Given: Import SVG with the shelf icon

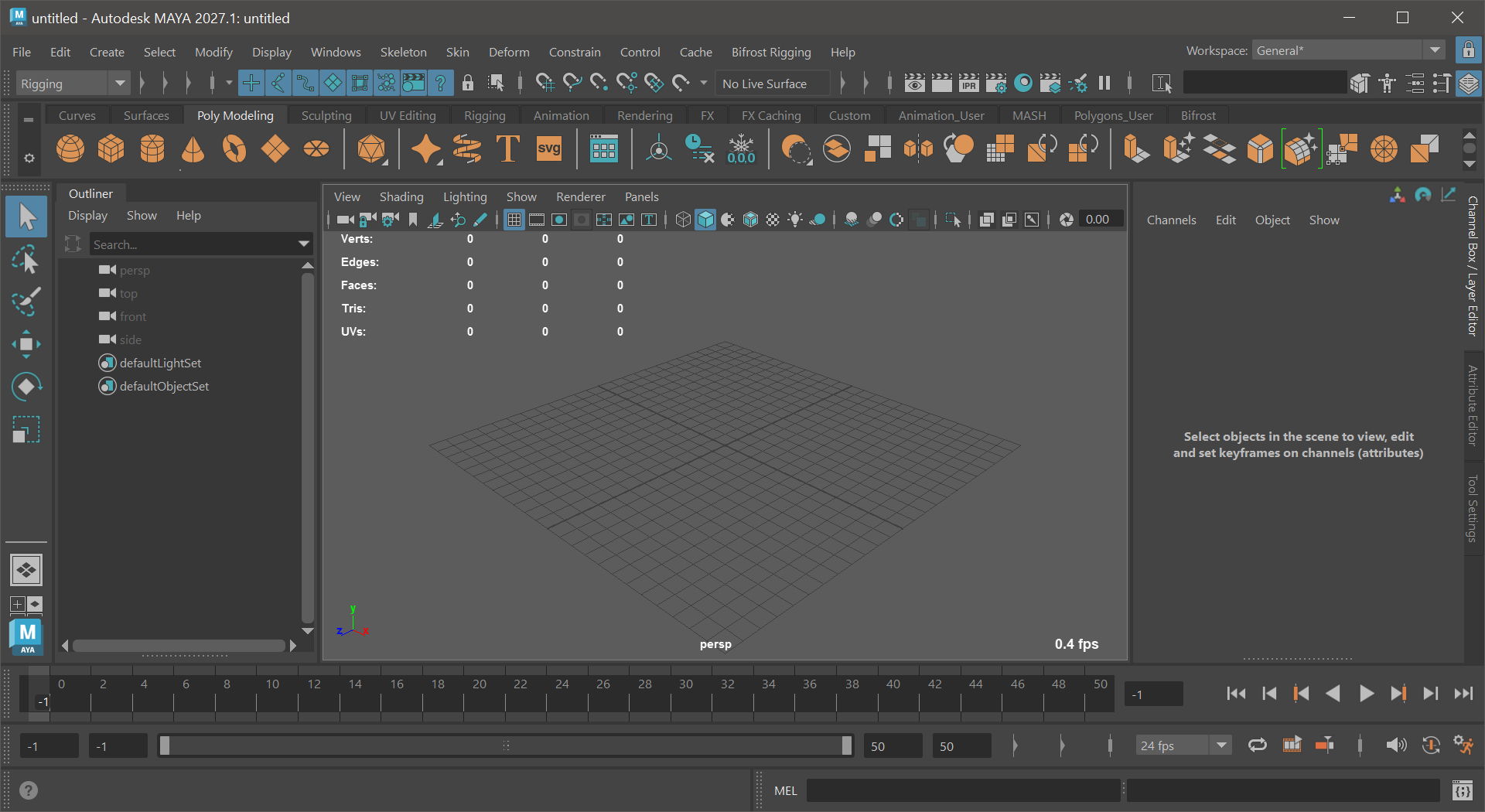Looking at the screenshot, I should click(549, 148).
